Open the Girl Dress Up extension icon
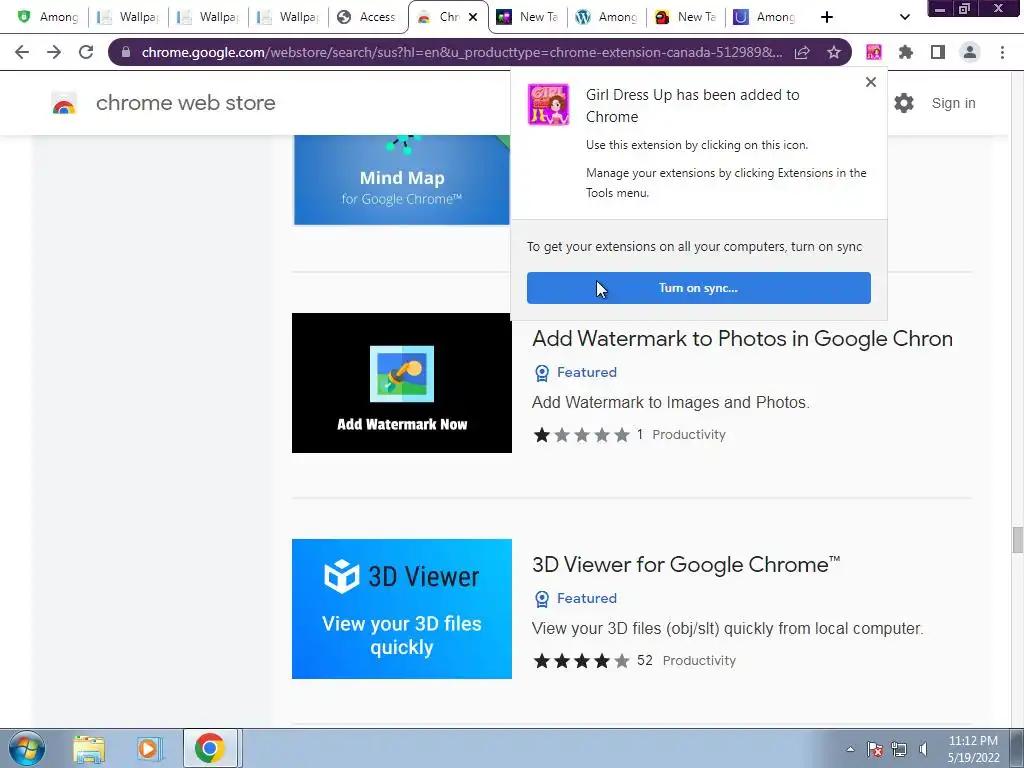This screenshot has width=1024, height=768. (874, 52)
